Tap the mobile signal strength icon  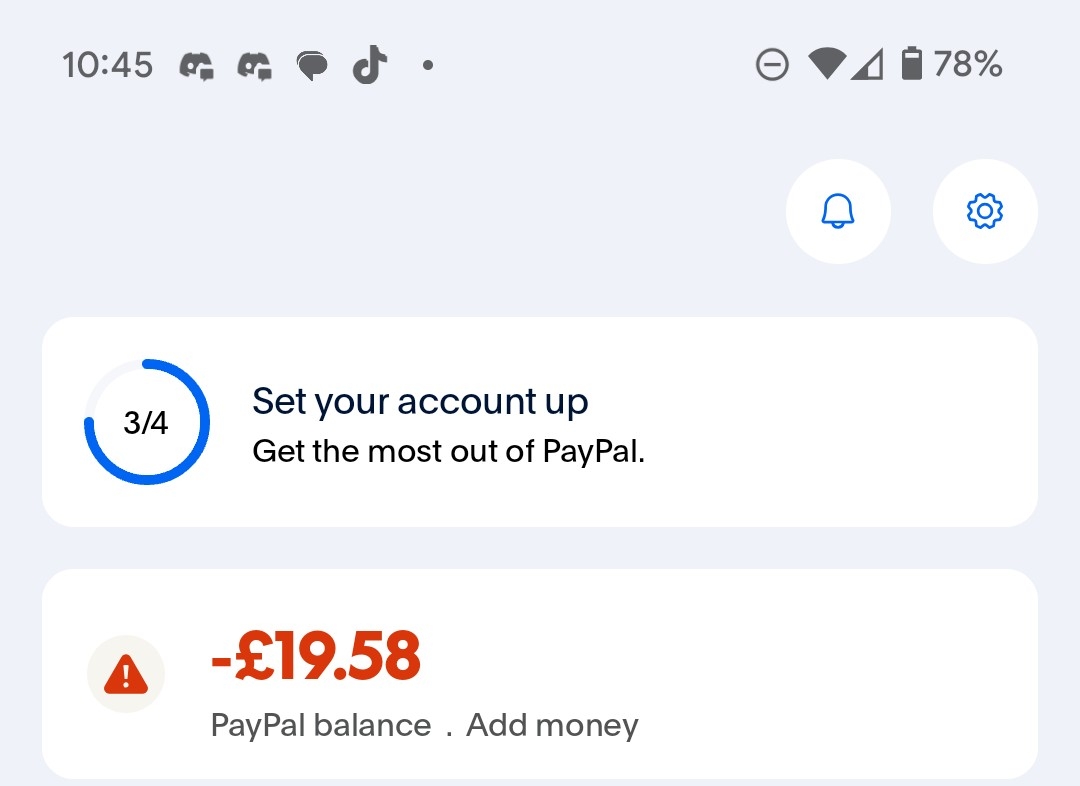click(867, 66)
